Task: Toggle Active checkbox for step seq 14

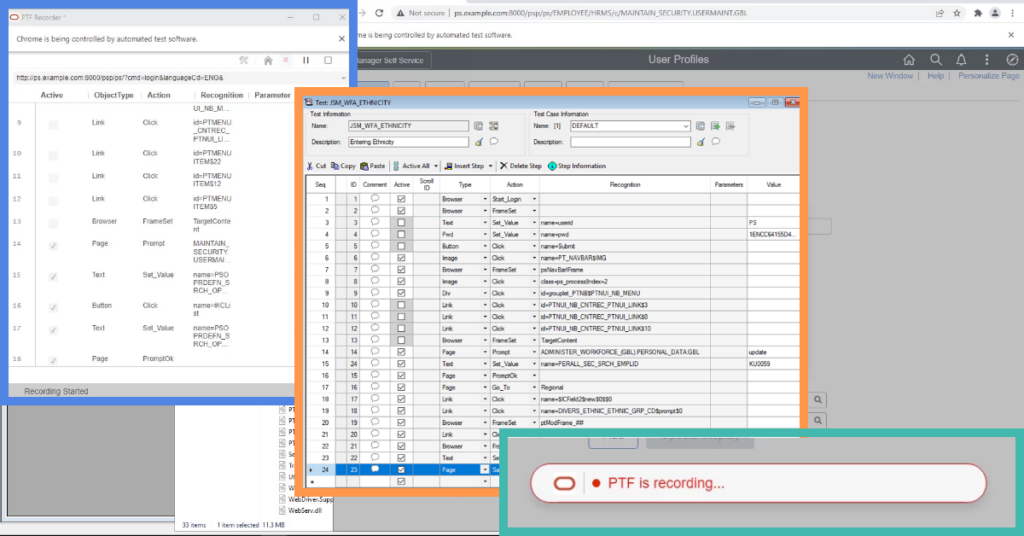Action: coord(401,352)
